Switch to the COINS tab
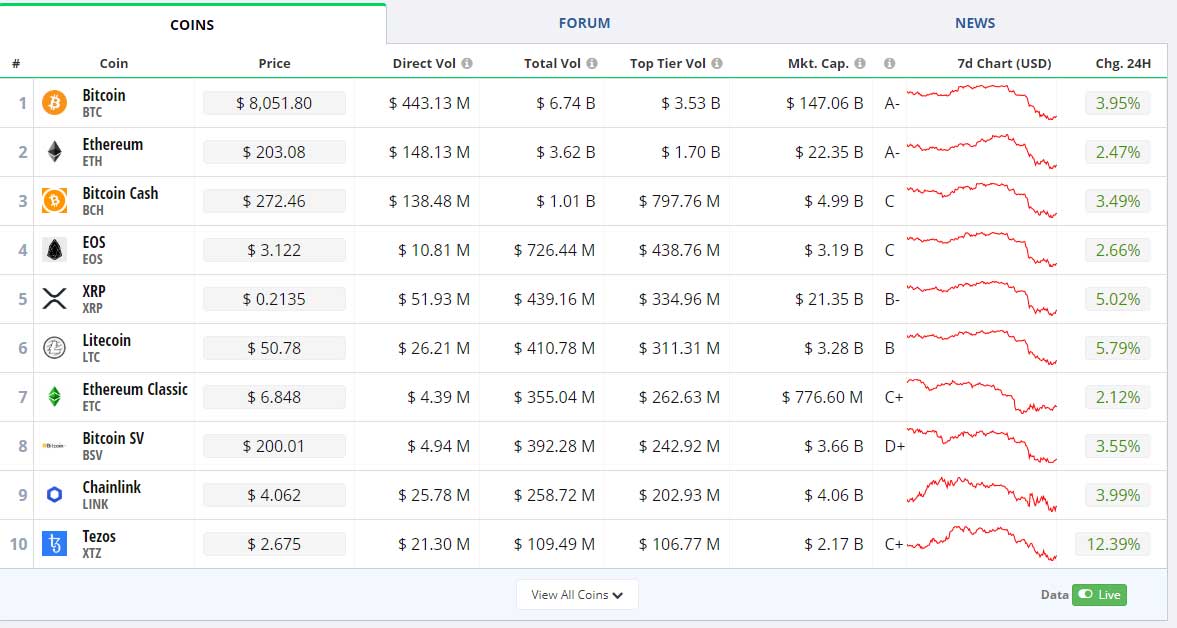 192,25
